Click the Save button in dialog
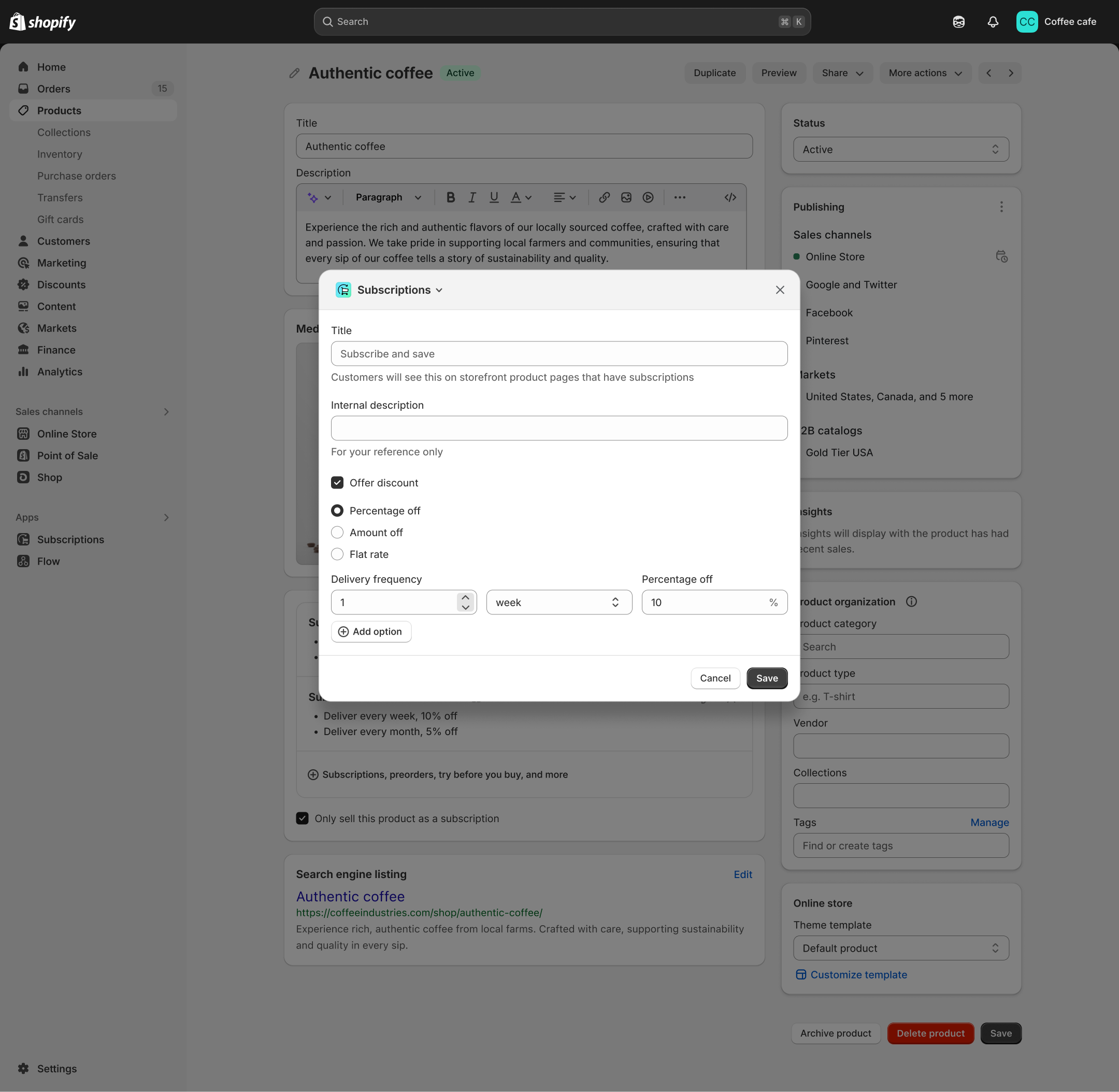Screen dimensions: 1119x1092 click(766, 678)
